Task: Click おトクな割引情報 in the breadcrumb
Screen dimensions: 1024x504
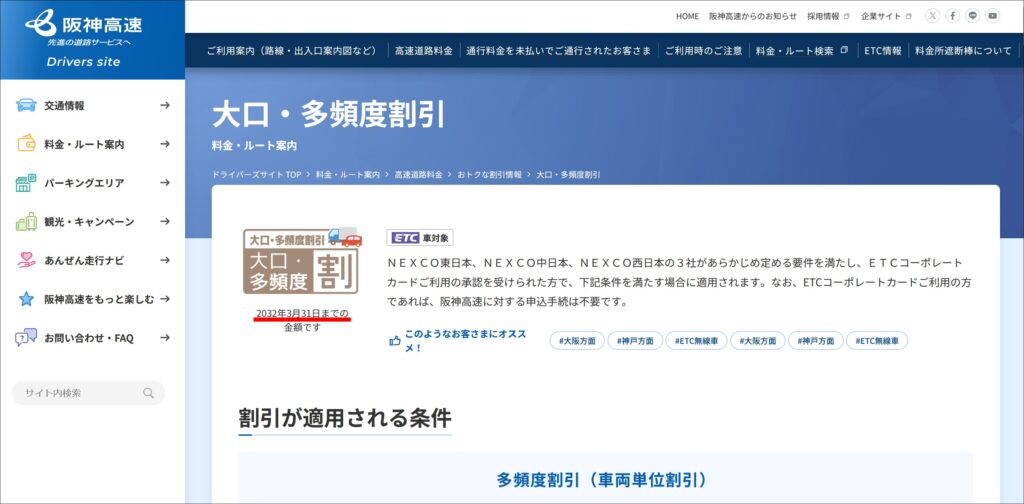Action: 489,175
